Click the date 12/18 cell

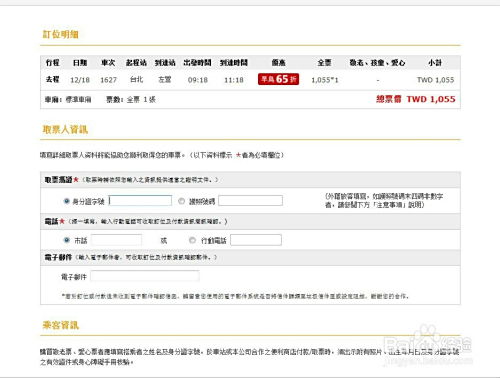[x=80, y=80]
